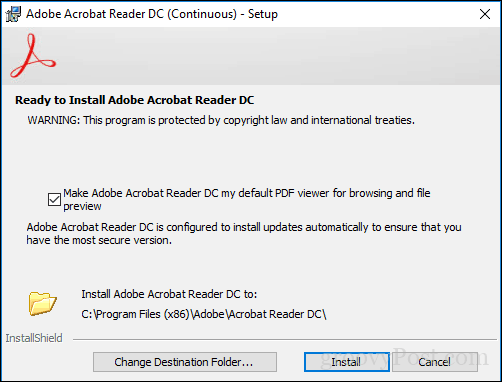
Task: Click the installer icon in the title bar
Action: [13, 14]
